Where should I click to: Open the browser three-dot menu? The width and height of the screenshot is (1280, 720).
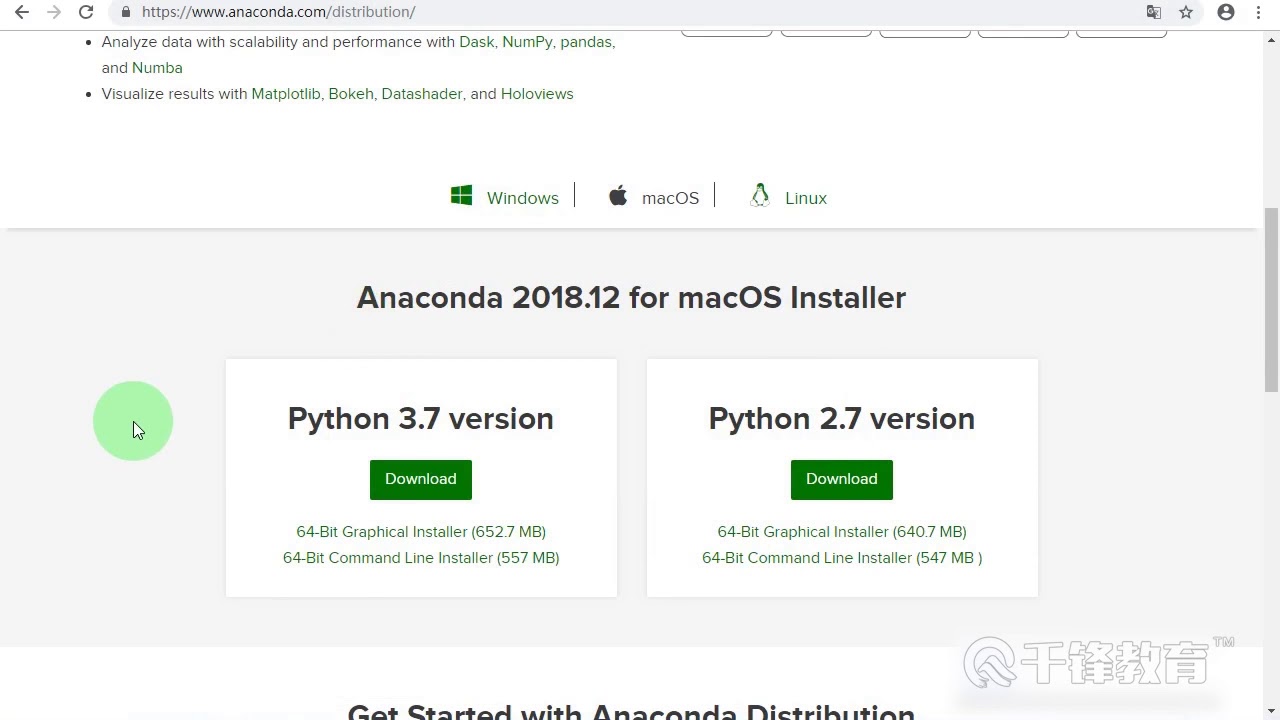point(1258,12)
